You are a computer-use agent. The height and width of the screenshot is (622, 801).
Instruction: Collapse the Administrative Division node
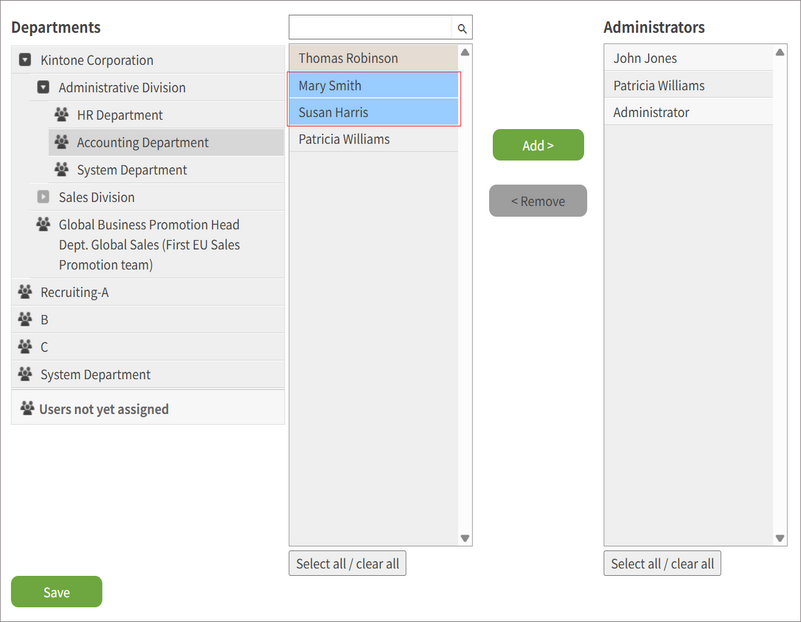pos(43,87)
